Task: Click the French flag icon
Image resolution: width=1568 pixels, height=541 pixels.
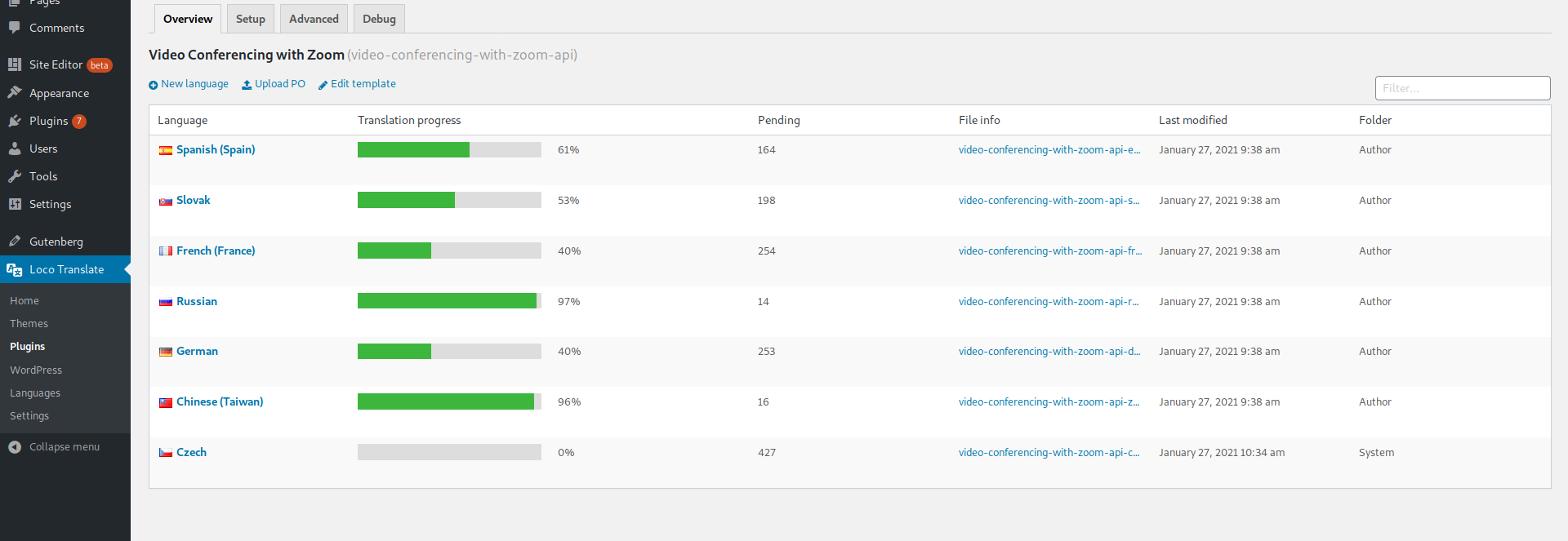Action: click(x=166, y=251)
